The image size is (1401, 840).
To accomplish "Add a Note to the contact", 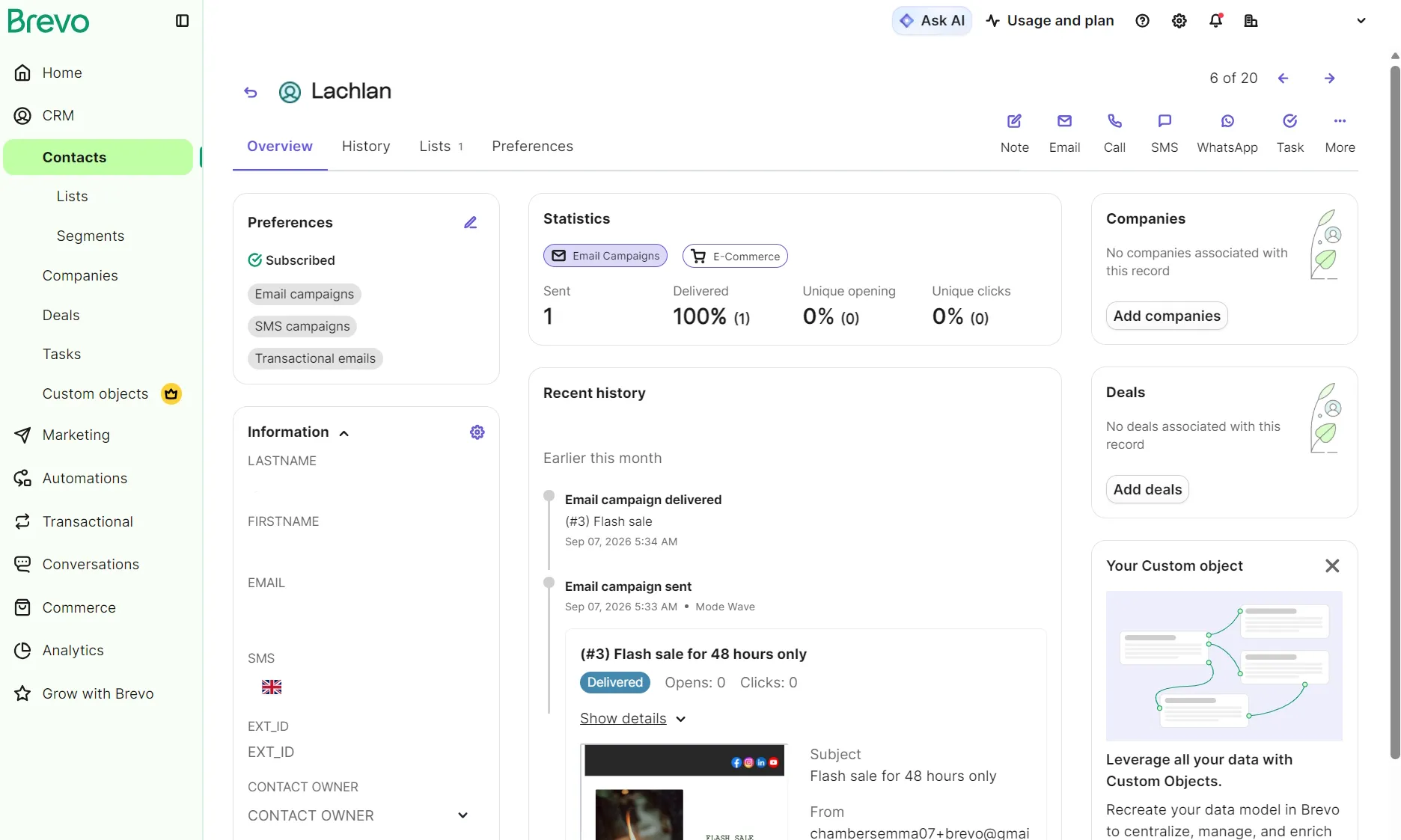I will click(1015, 134).
